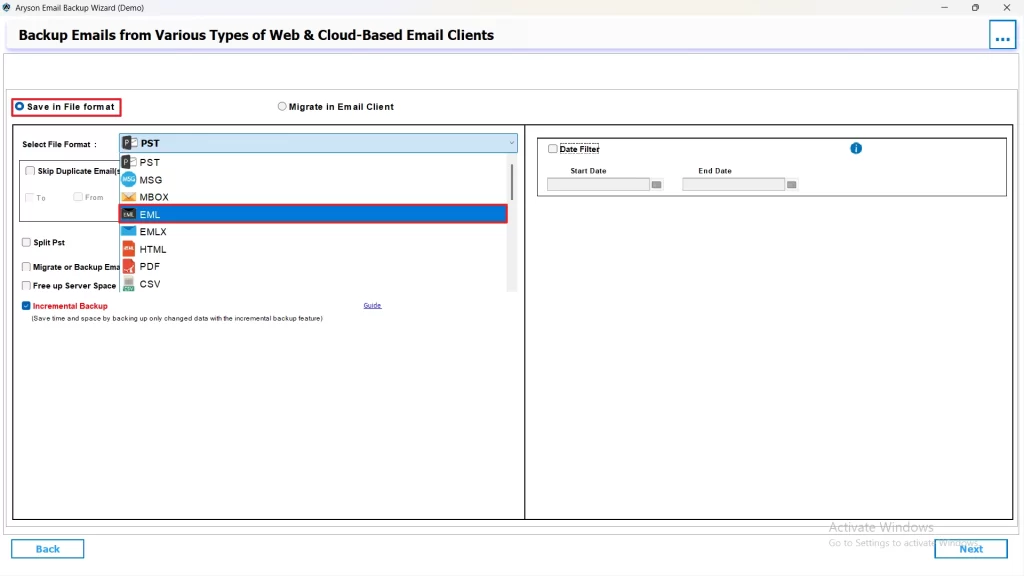This screenshot has width=1024, height=576.
Task: Click the Aryson app icon in title bar
Action: pos(8,7)
